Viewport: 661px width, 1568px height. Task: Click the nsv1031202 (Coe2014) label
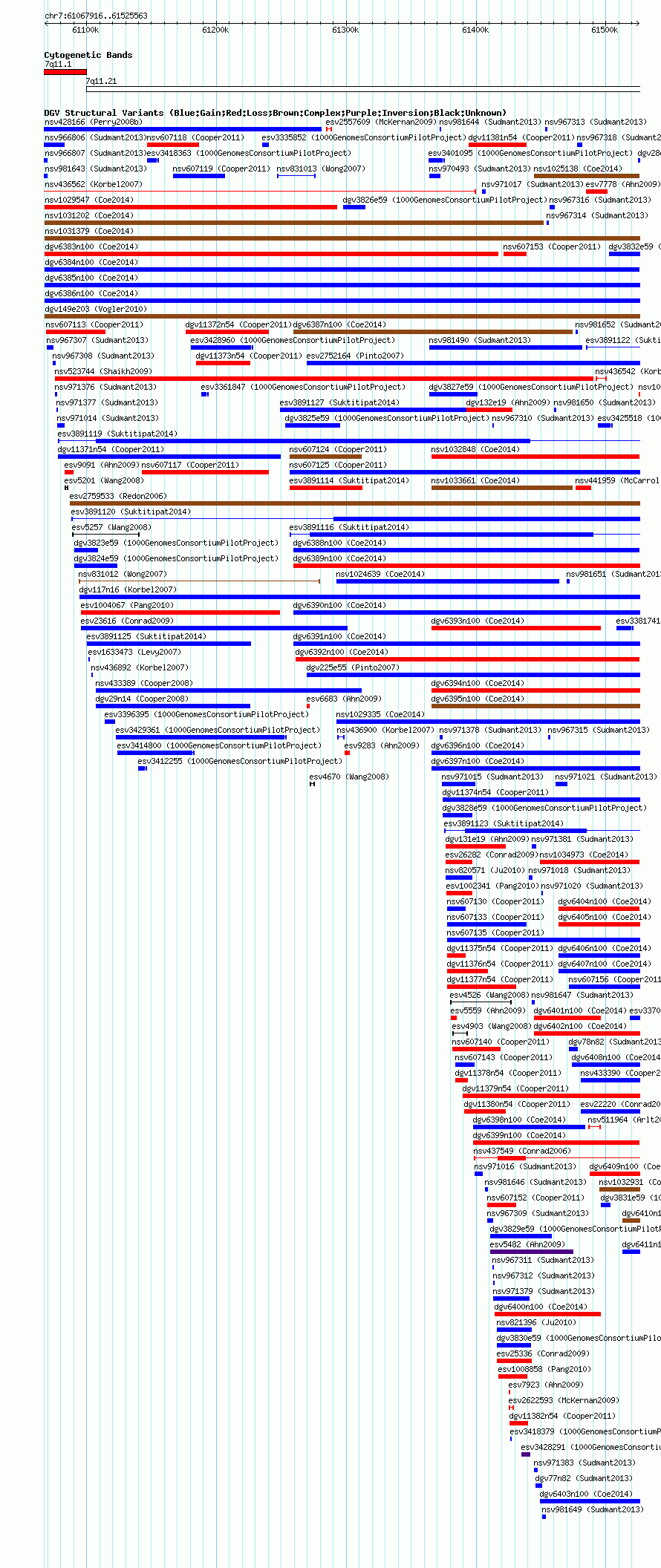89,215
